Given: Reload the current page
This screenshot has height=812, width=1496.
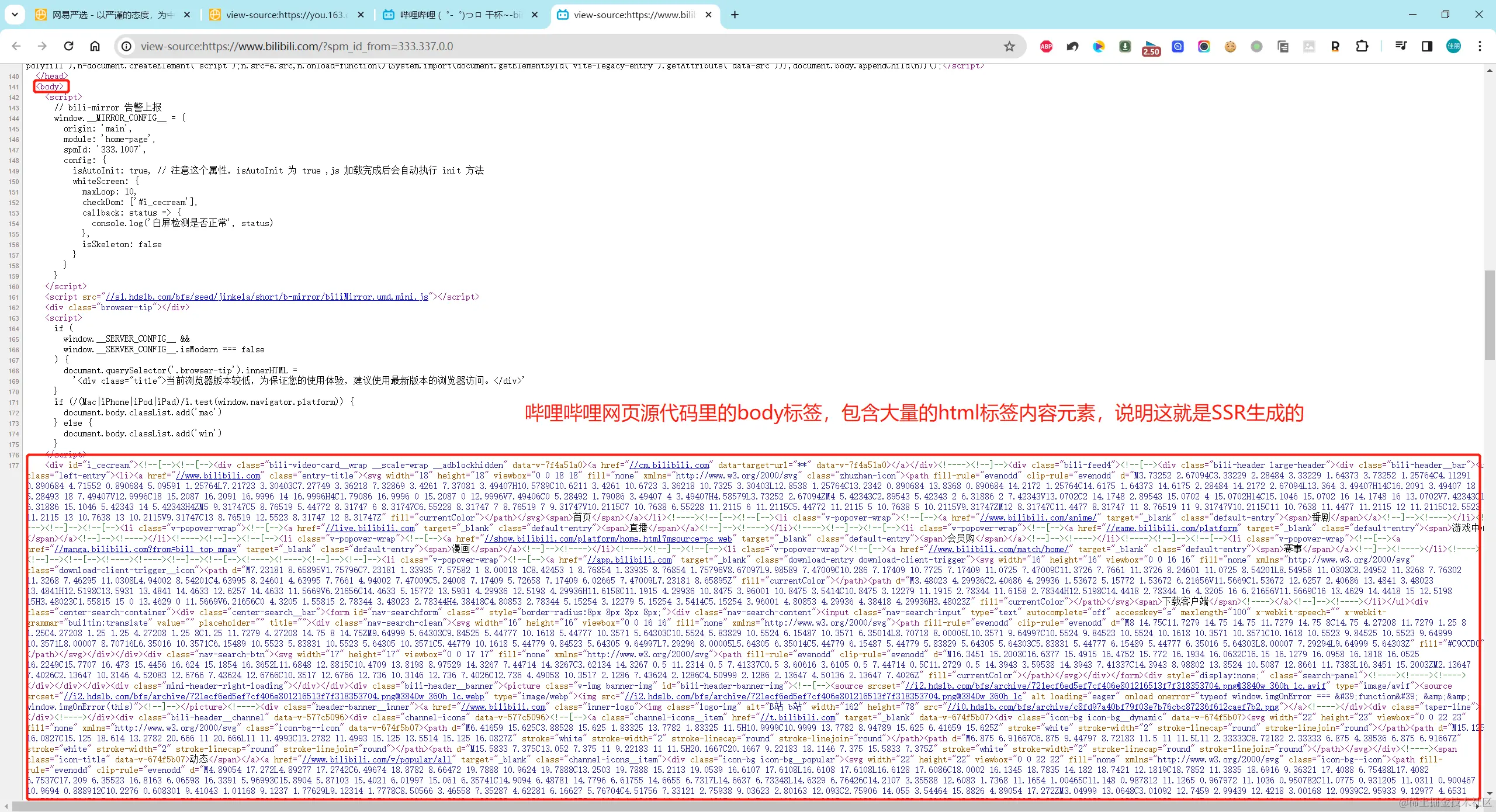Looking at the screenshot, I should [68, 46].
